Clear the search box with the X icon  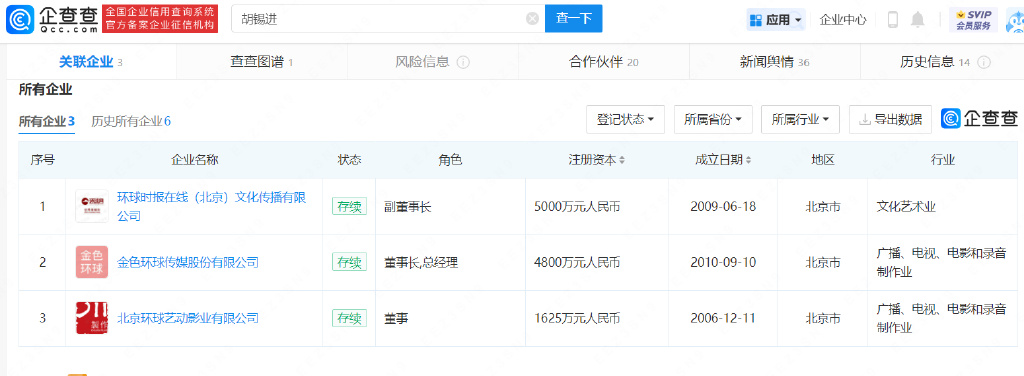click(532, 19)
